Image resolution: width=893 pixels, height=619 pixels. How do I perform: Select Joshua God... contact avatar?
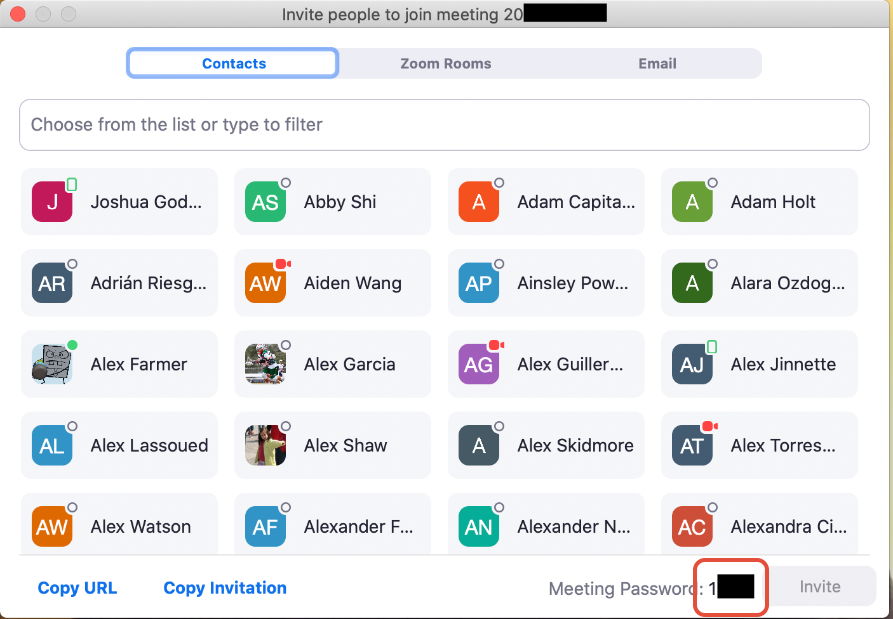click(x=52, y=202)
